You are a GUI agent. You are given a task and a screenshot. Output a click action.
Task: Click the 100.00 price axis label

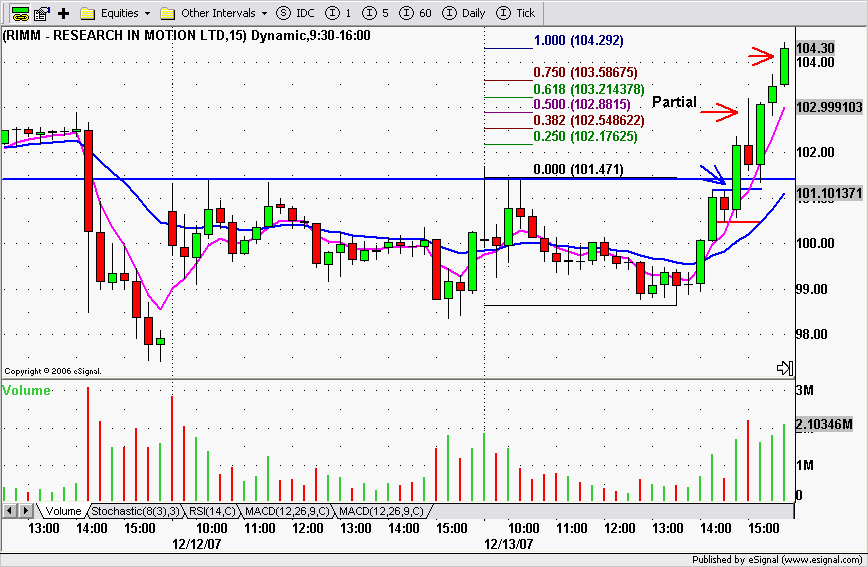pyautogui.click(x=815, y=244)
